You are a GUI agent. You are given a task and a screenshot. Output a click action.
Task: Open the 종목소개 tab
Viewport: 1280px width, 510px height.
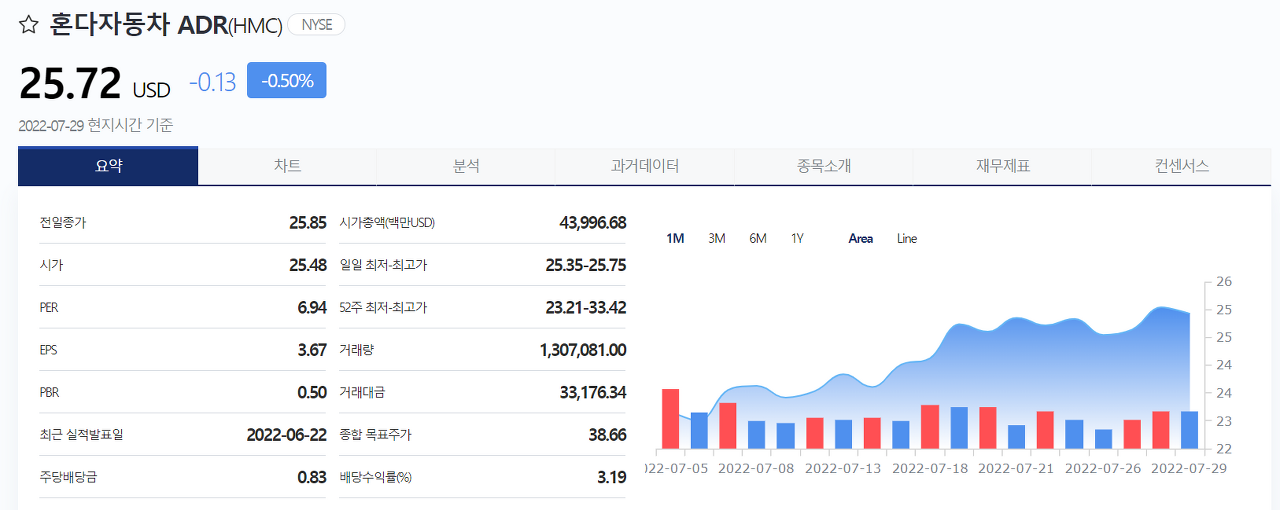tap(824, 166)
